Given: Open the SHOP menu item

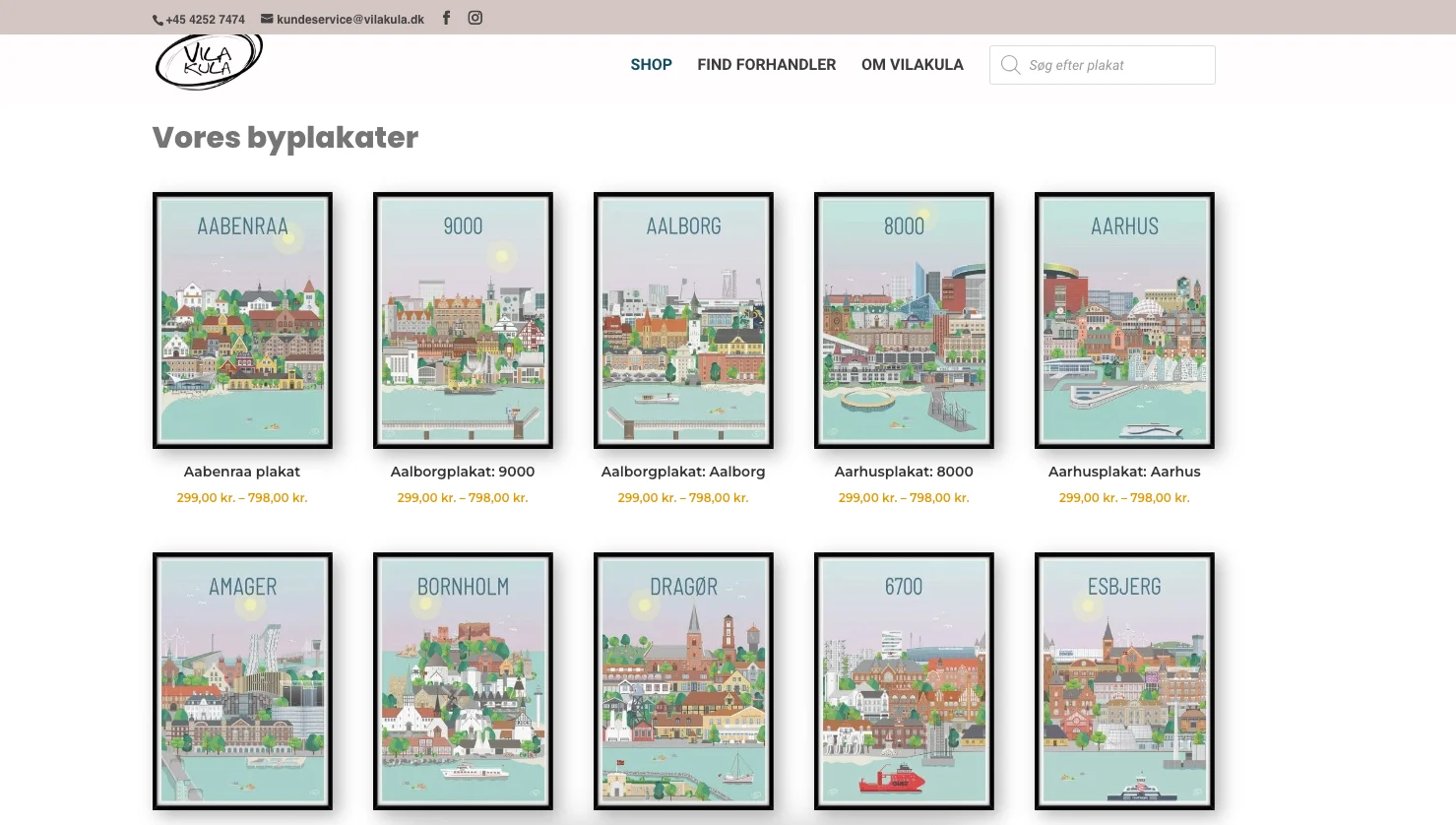Looking at the screenshot, I should click(x=651, y=65).
